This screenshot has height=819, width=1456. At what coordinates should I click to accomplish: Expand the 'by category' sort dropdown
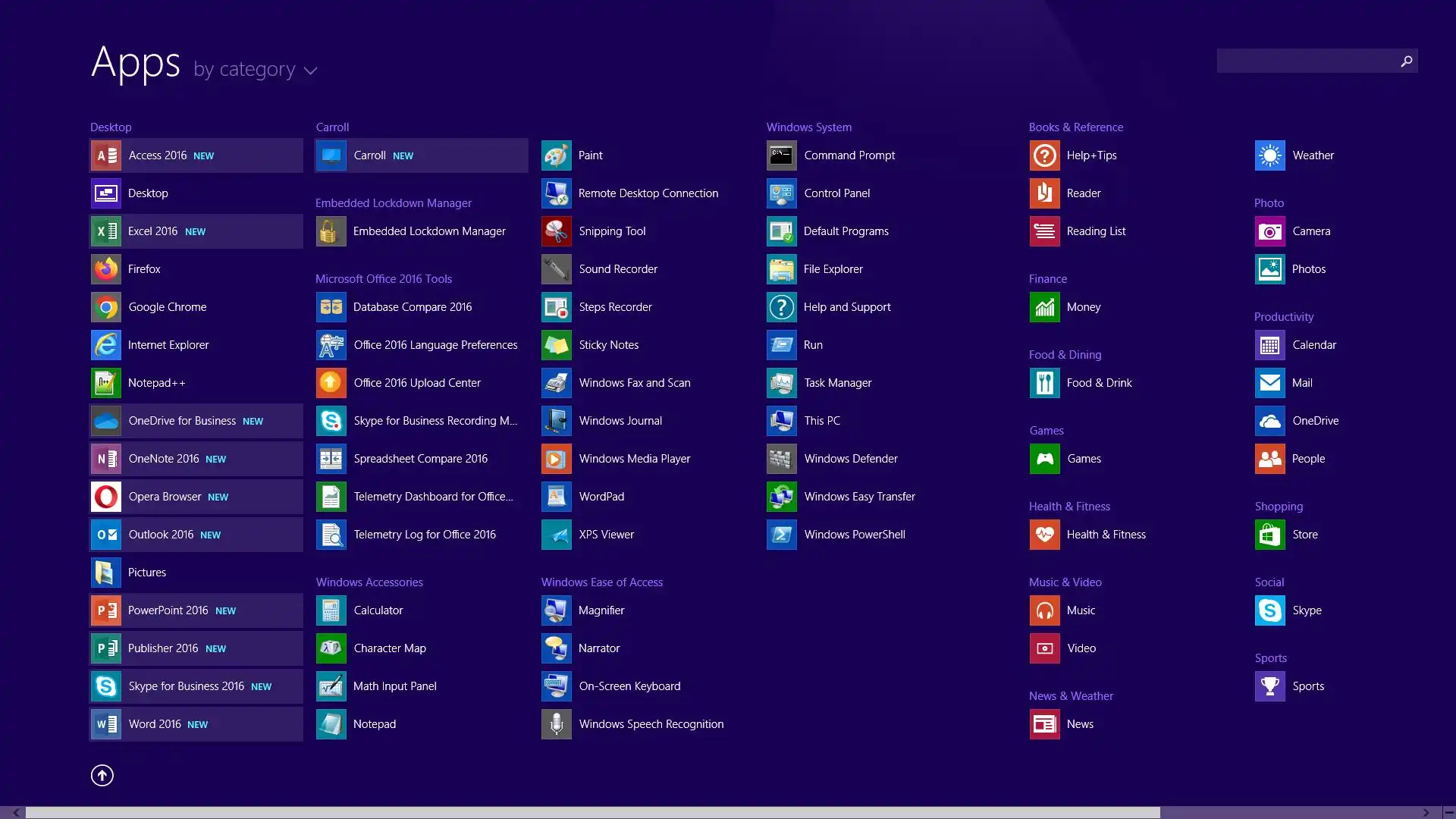point(255,70)
